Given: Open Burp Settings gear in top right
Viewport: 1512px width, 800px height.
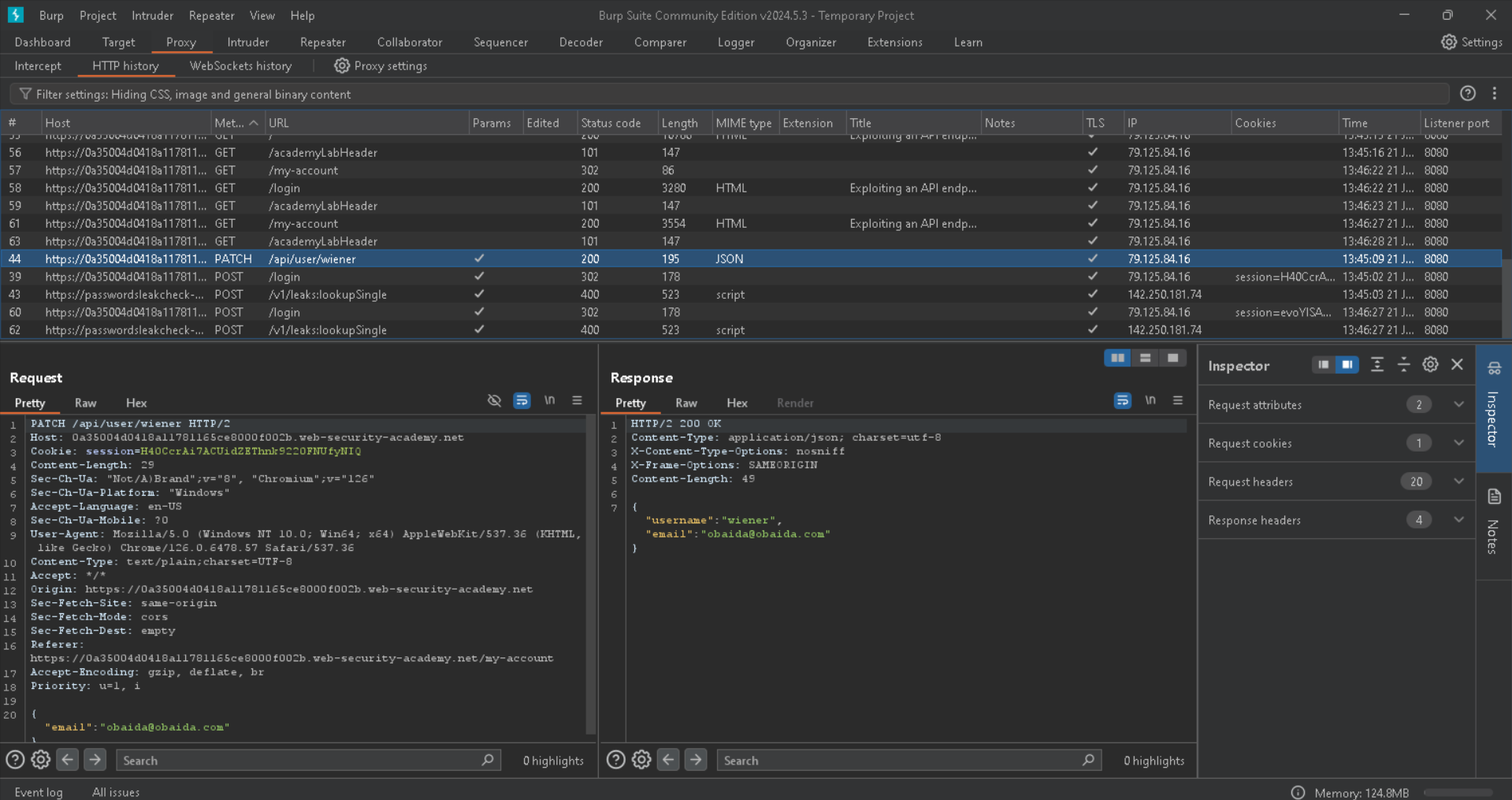Looking at the screenshot, I should click(1448, 43).
